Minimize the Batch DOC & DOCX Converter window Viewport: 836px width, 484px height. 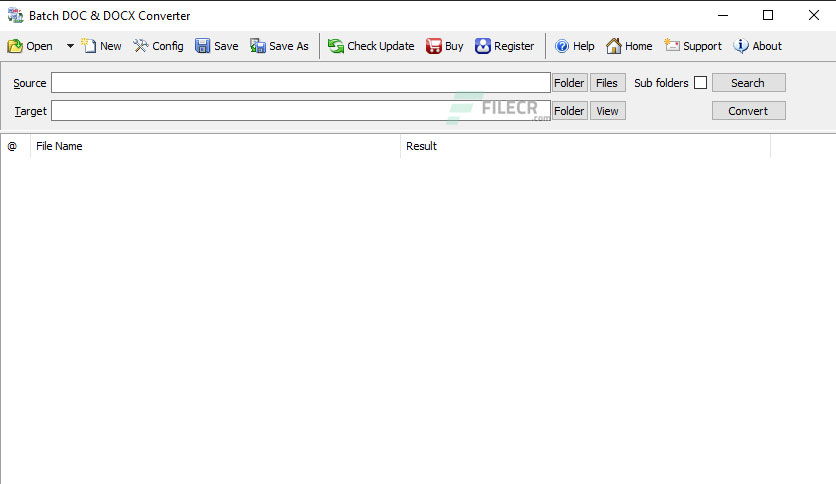723,15
